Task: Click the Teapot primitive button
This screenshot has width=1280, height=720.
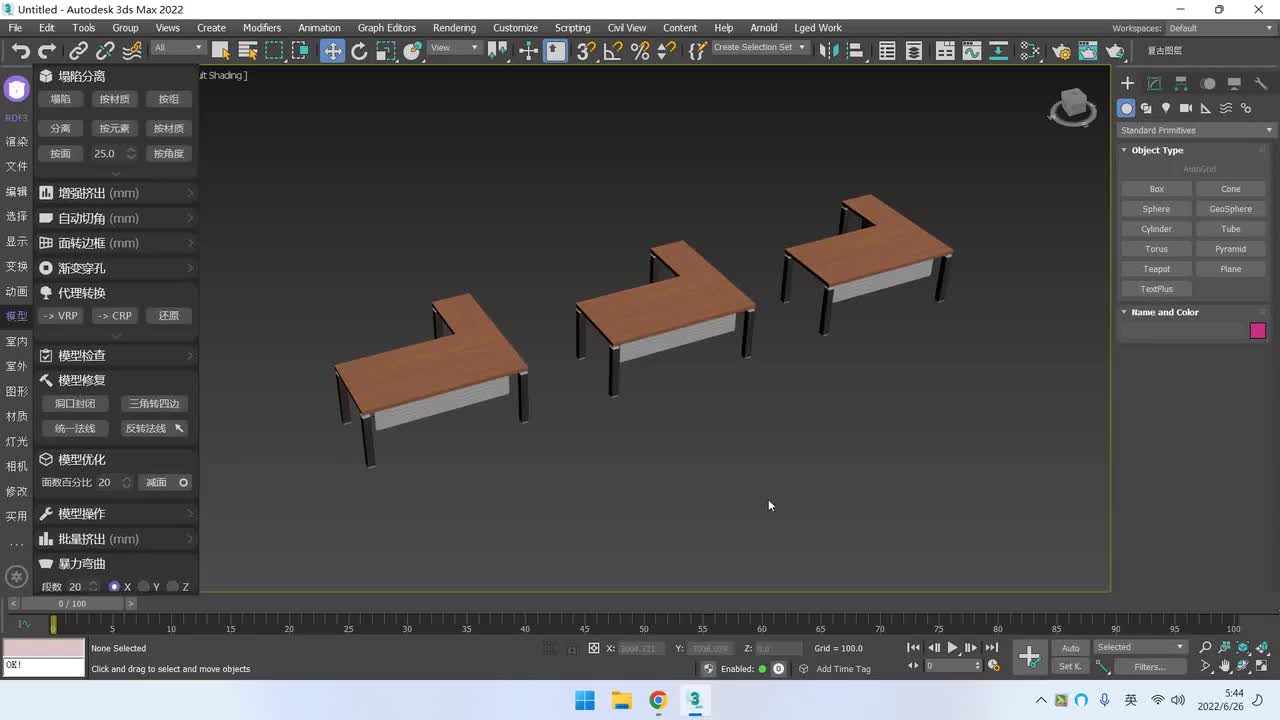Action: [x=1156, y=269]
